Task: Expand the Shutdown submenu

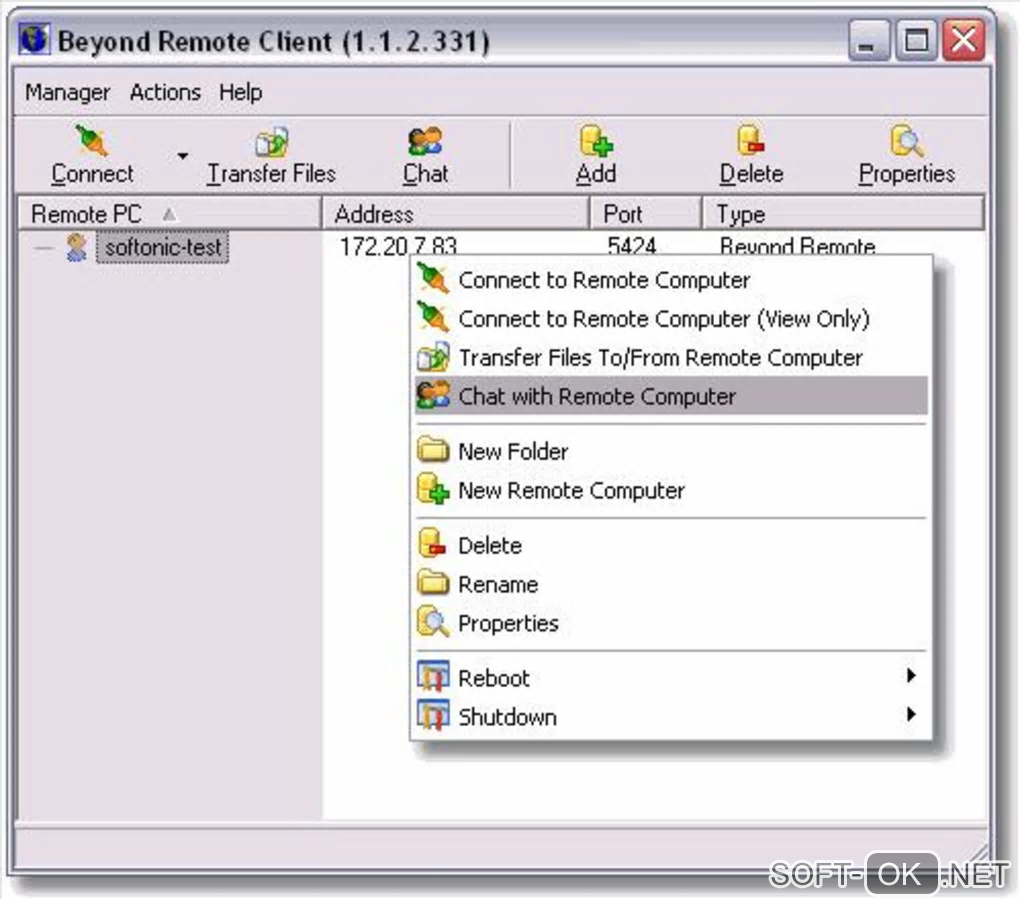Action: tap(671, 717)
